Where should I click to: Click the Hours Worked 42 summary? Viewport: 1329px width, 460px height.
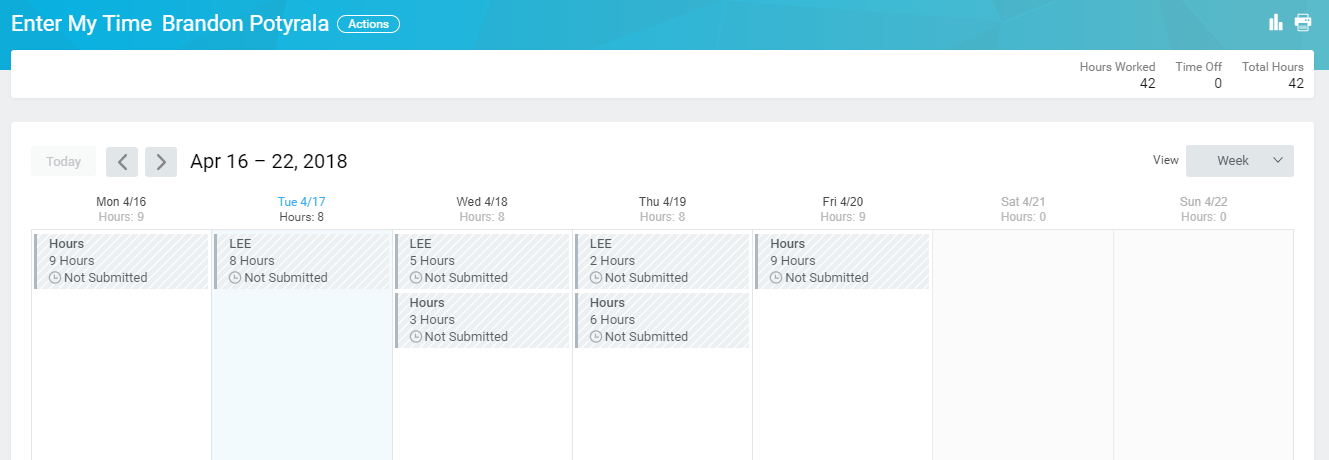[1117, 75]
